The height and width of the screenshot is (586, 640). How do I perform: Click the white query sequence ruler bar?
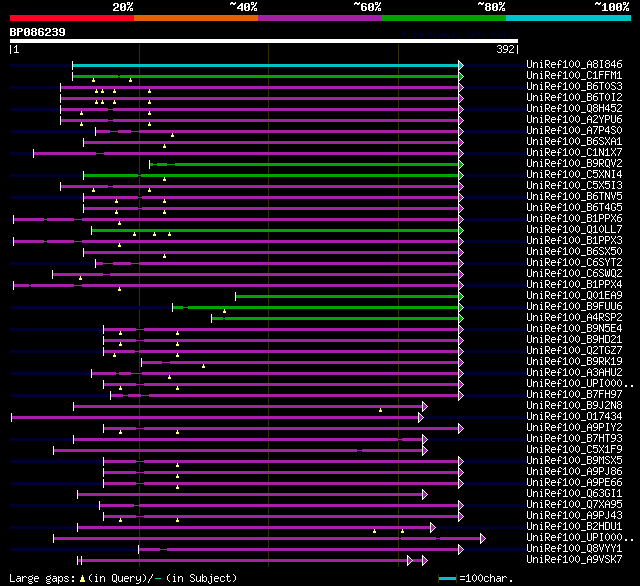[264, 41]
